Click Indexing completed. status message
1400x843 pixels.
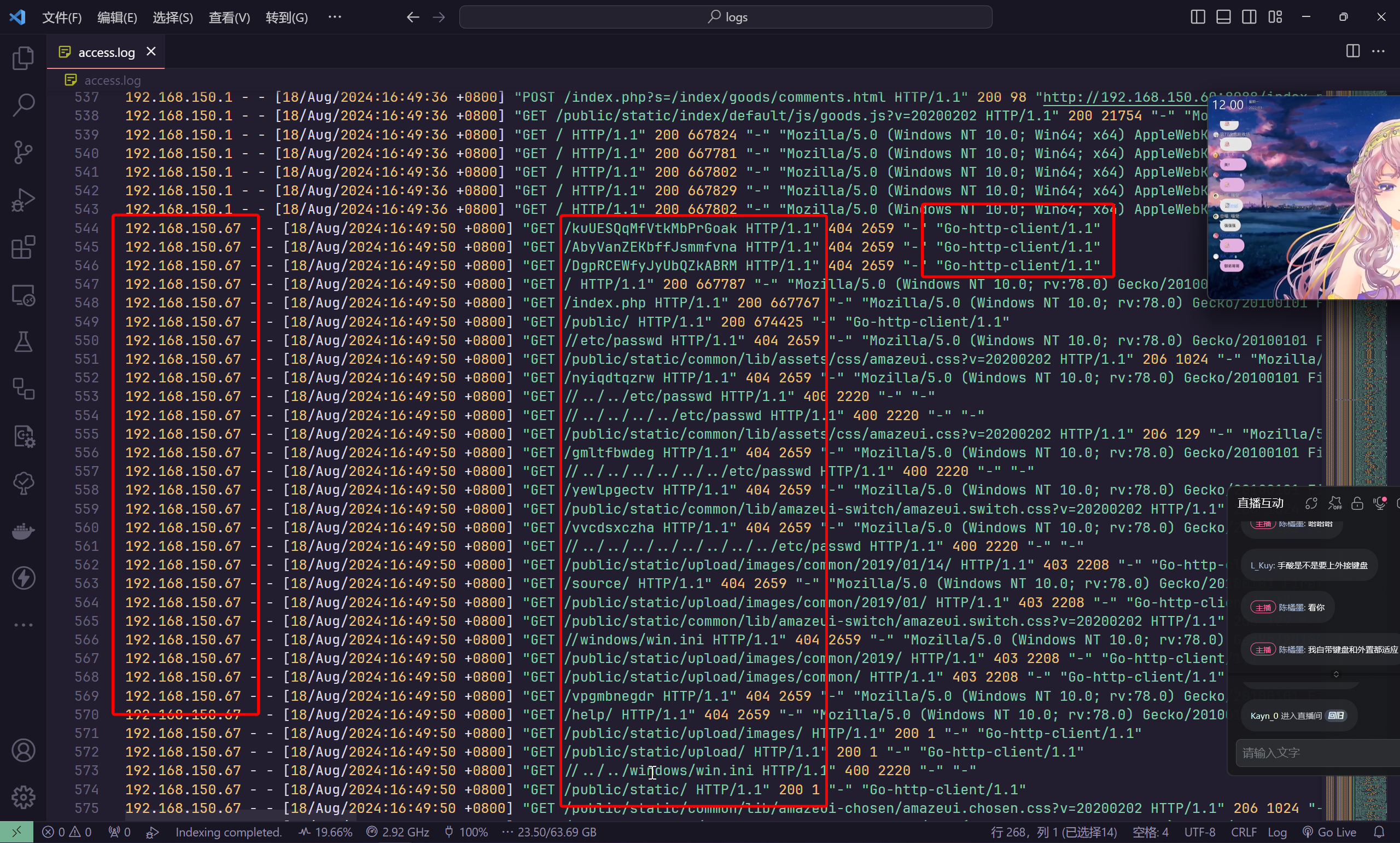point(229,832)
